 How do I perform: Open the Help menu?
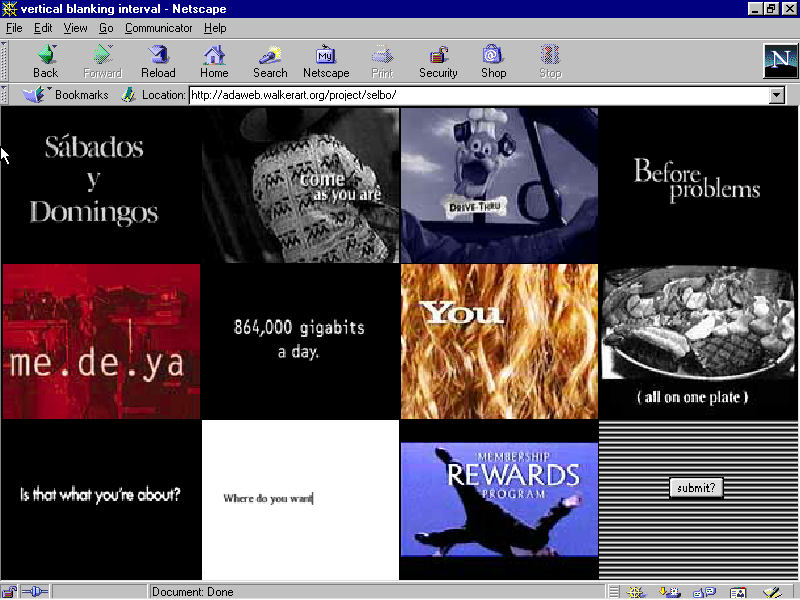215,28
